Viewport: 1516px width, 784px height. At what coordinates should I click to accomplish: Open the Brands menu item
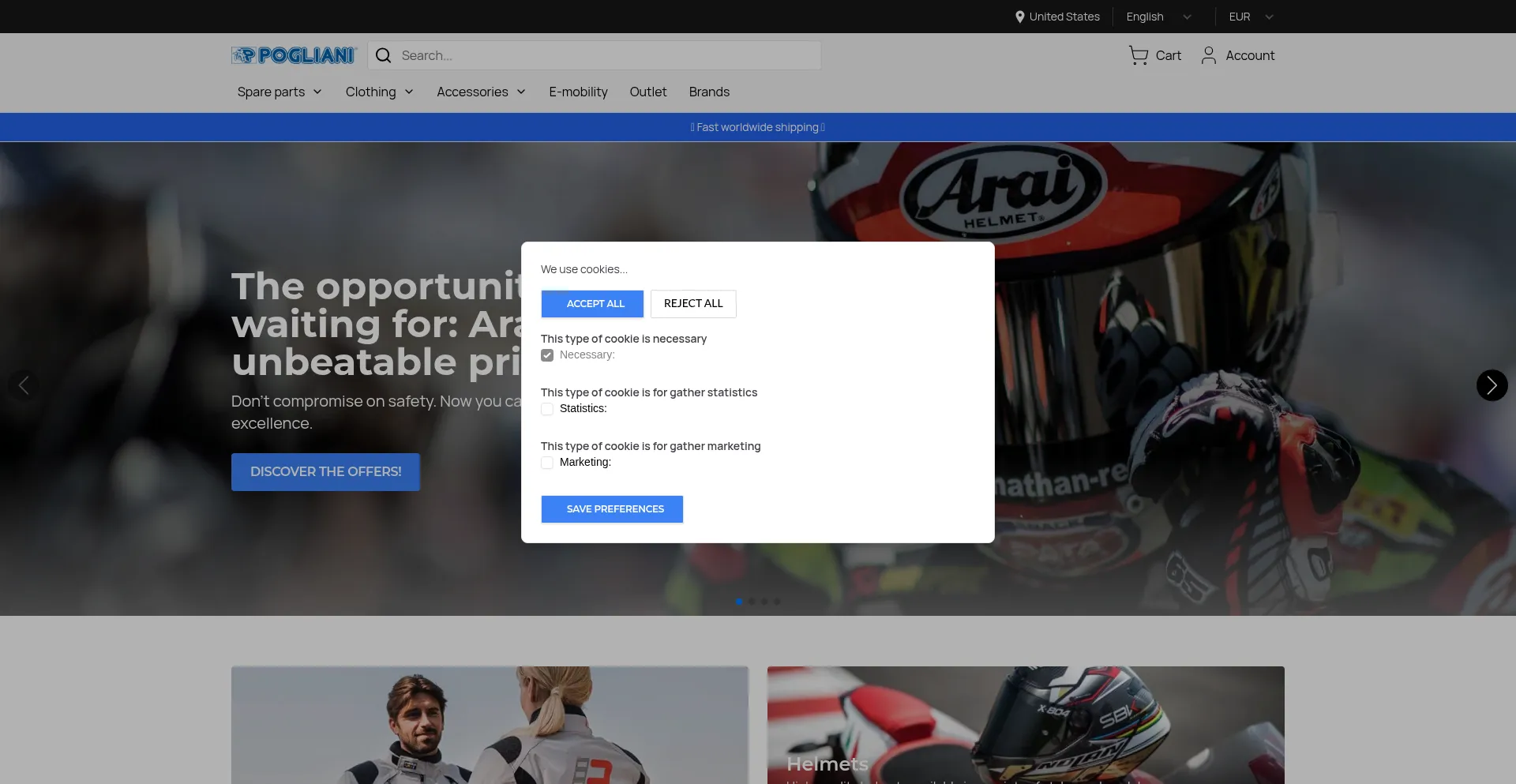709,92
